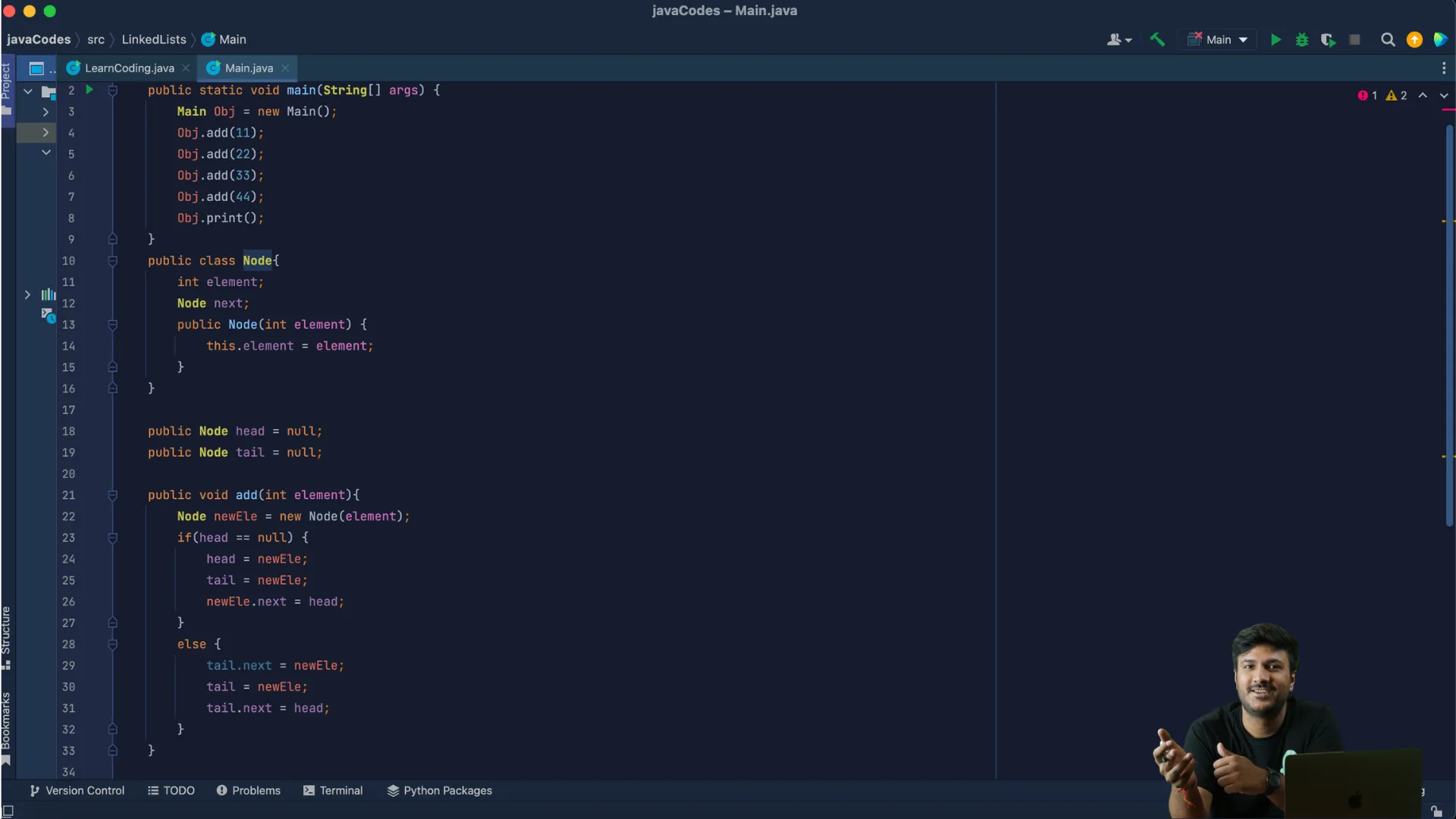Collapse the Node class fold marker at line 10
Image resolution: width=1456 pixels, height=819 pixels.
(112, 261)
